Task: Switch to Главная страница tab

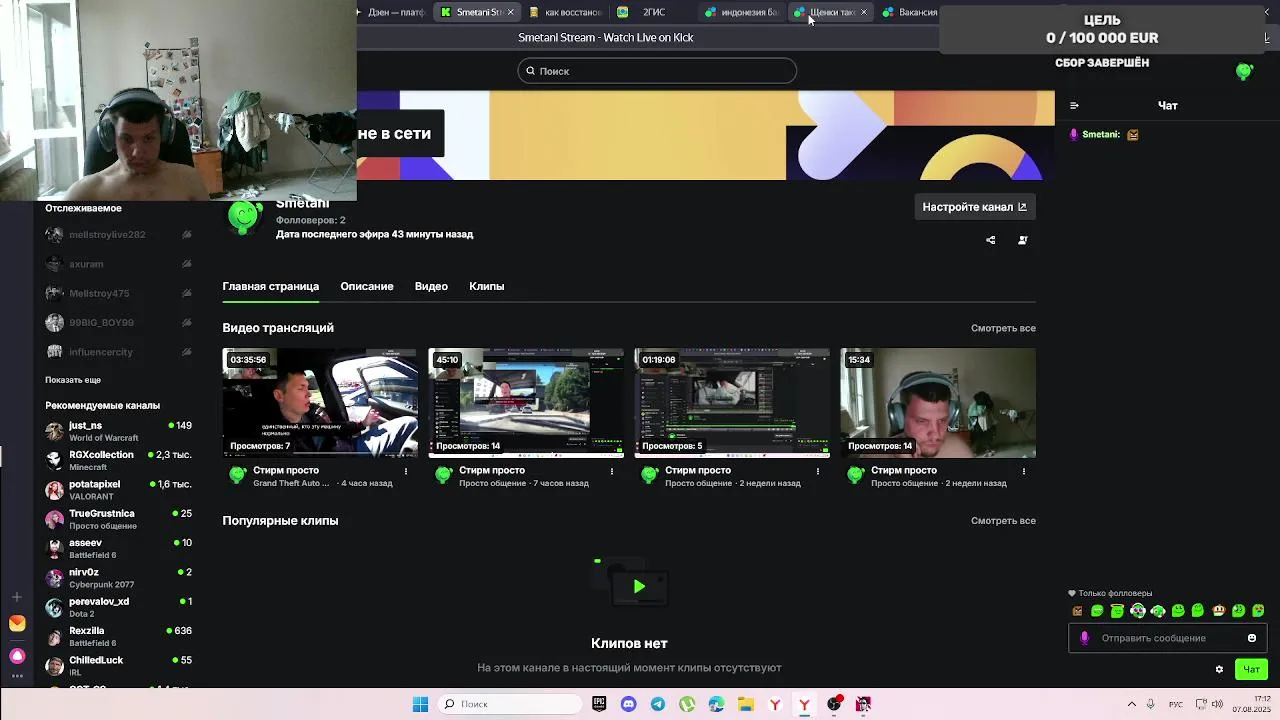Action: (x=271, y=286)
